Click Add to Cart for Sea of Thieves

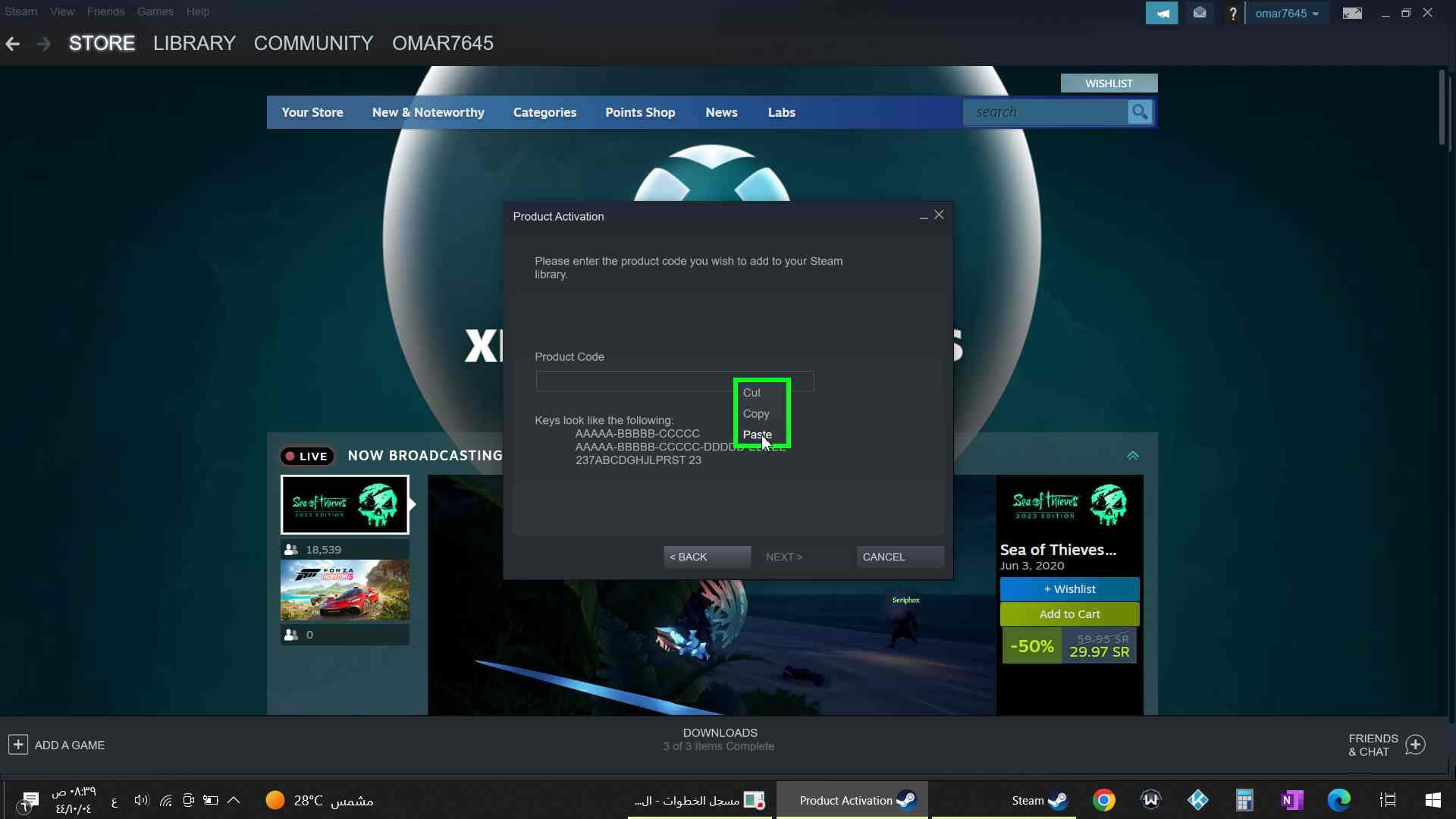point(1069,614)
